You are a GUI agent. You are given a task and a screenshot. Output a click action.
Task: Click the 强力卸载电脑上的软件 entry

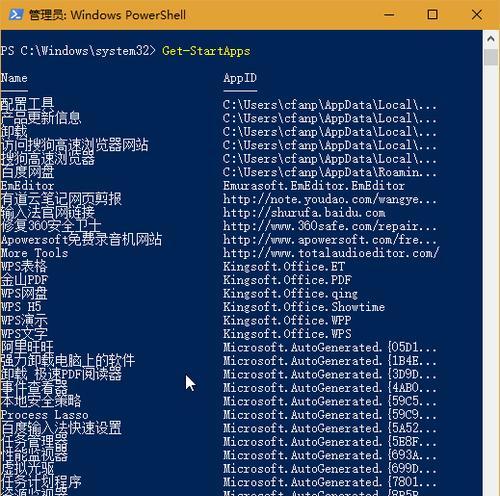click(68, 361)
